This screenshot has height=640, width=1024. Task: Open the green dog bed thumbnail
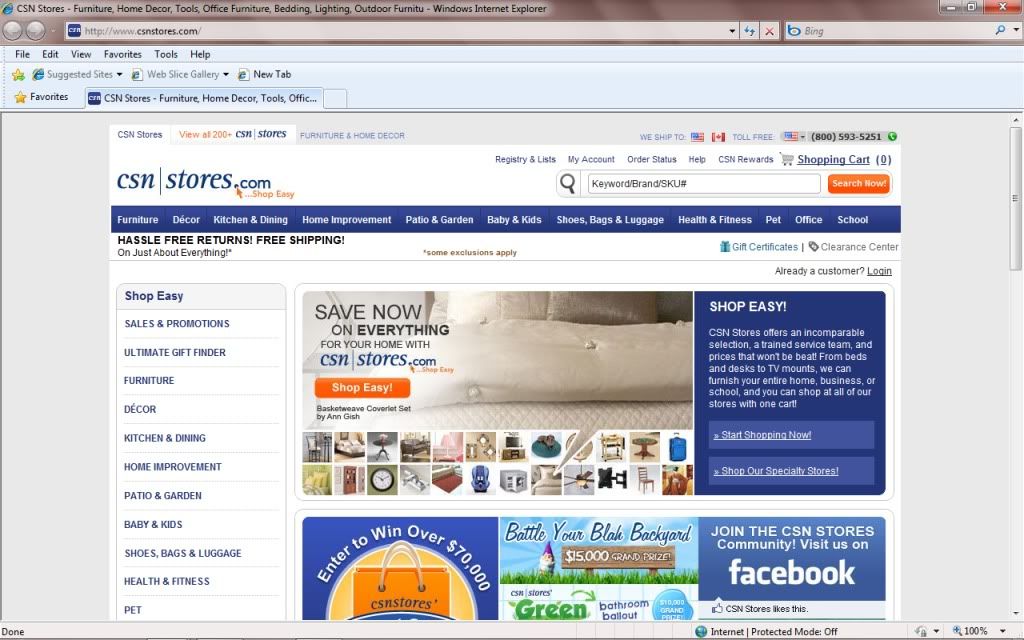(546, 447)
